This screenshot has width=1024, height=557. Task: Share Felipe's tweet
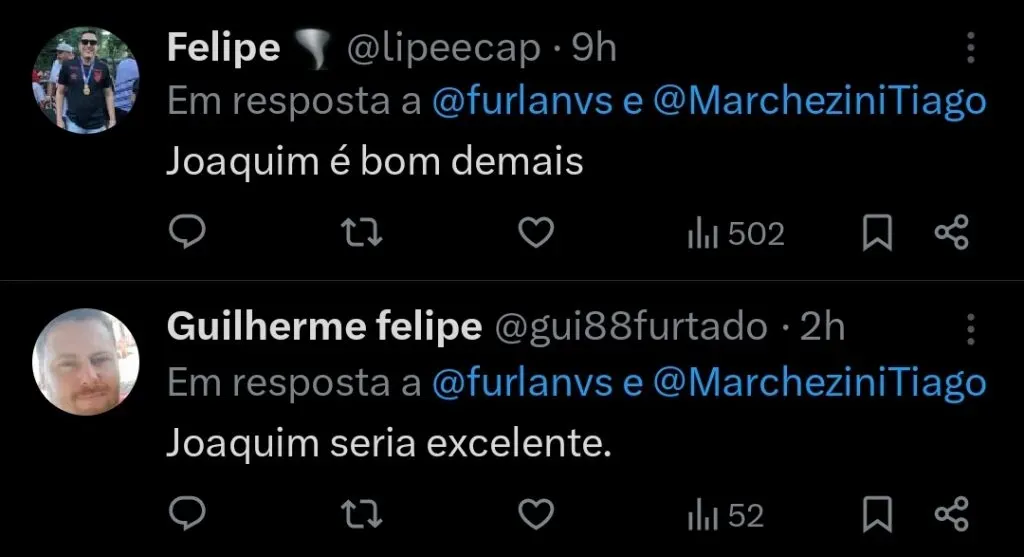coord(951,233)
